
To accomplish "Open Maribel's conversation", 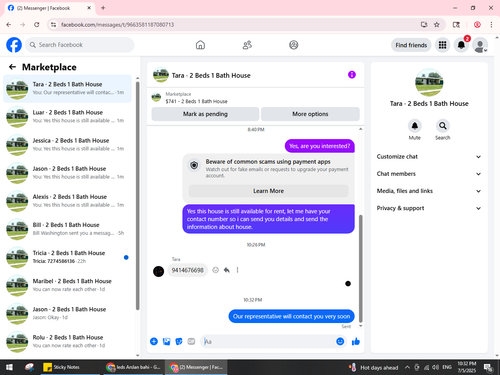I will pos(67,285).
